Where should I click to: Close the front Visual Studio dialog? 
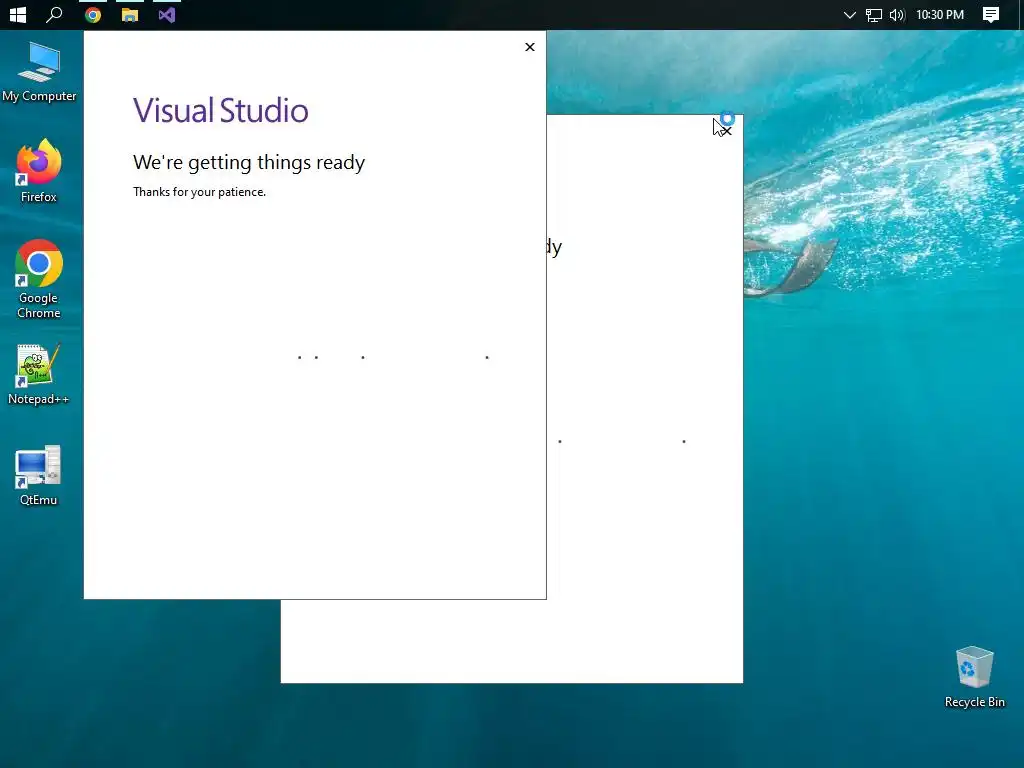pyautogui.click(x=530, y=47)
